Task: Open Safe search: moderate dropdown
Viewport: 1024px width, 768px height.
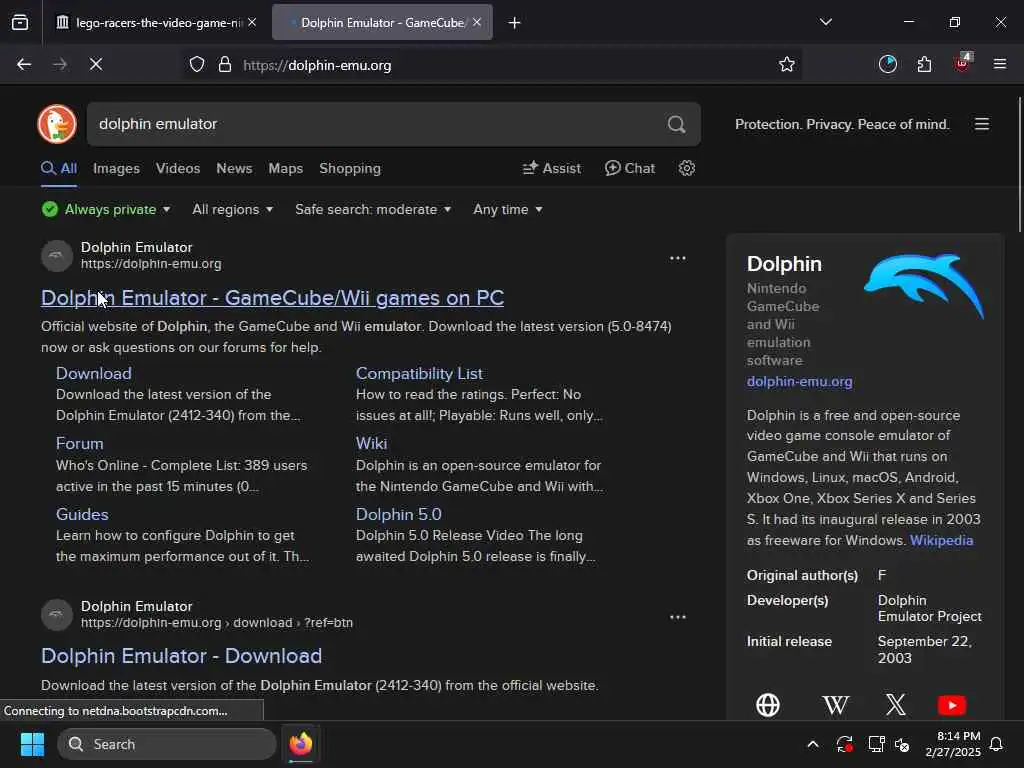Action: [x=373, y=209]
